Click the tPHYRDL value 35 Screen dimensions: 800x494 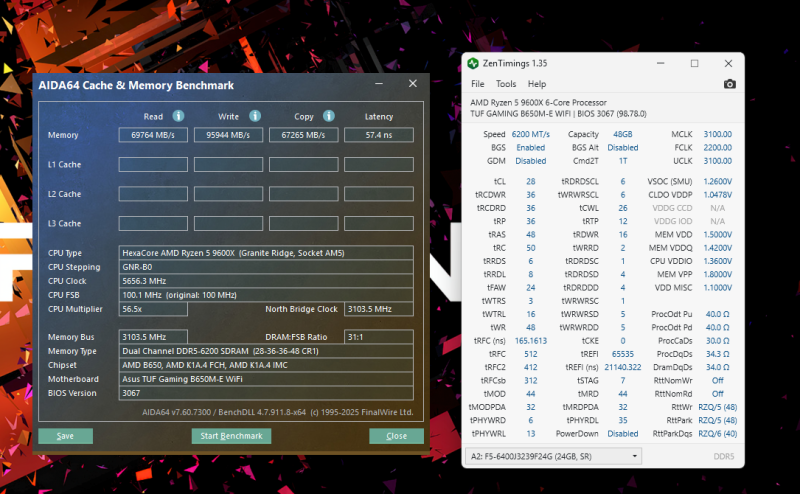coord(622,420)
